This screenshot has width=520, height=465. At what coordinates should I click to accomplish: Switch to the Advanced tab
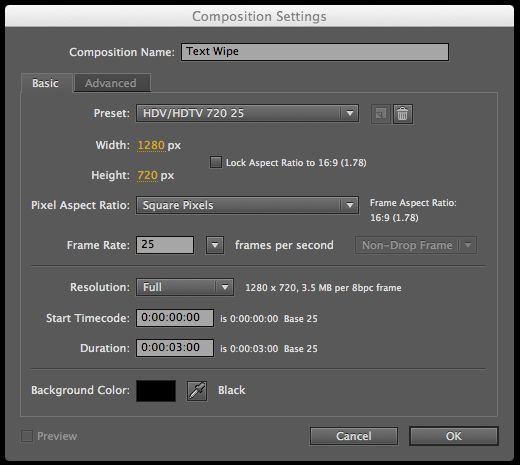point(112,83)
